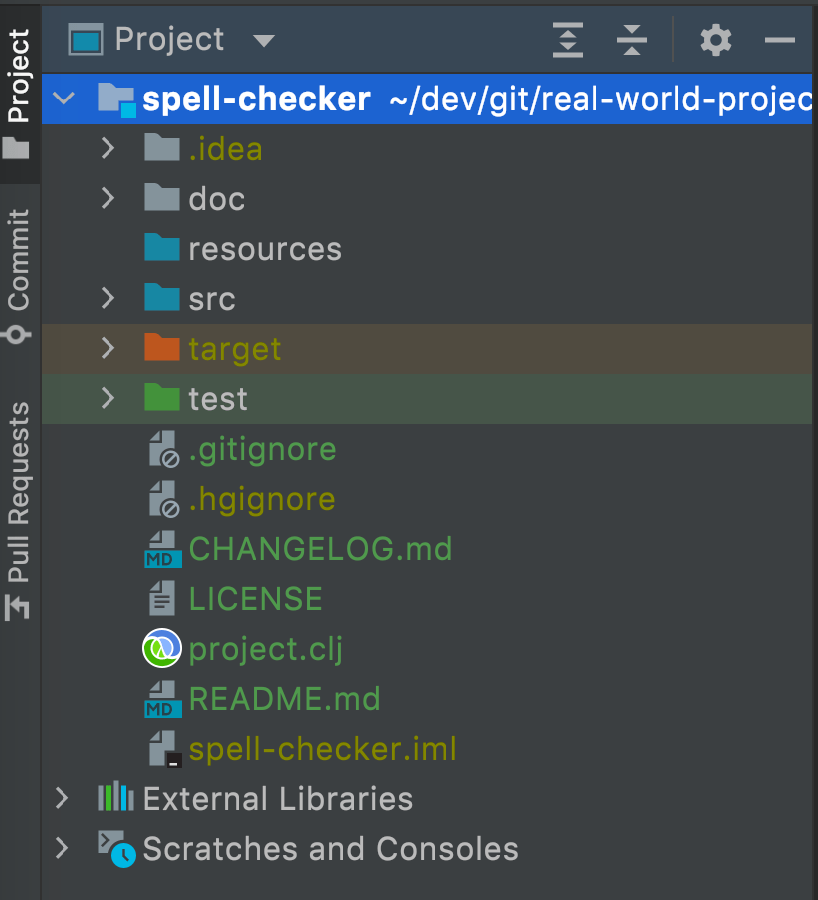Select the .gitignore file
The image size is (818, 900).
click(x=262, y=449)
